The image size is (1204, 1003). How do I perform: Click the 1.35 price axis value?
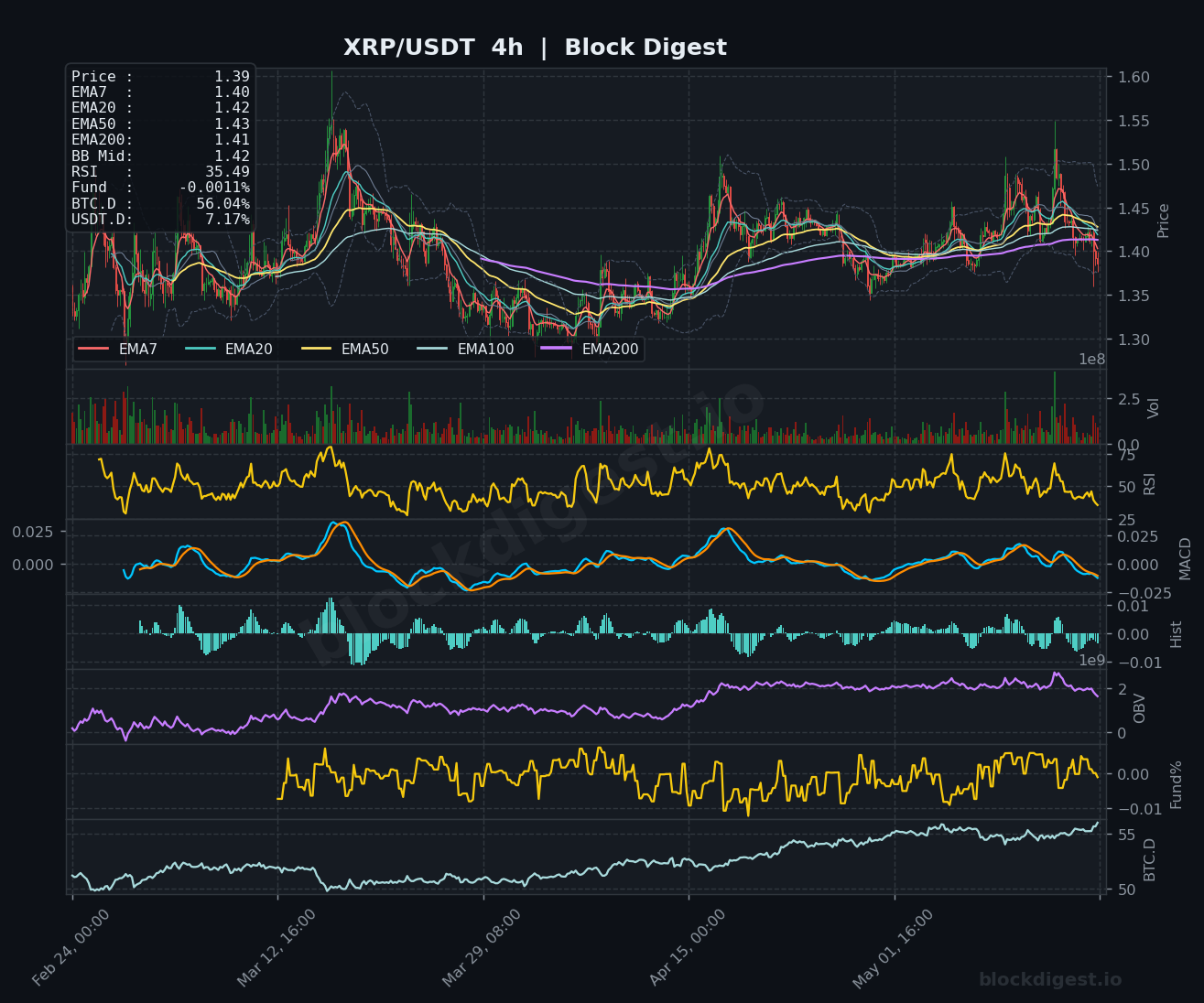pos(1133,296)
